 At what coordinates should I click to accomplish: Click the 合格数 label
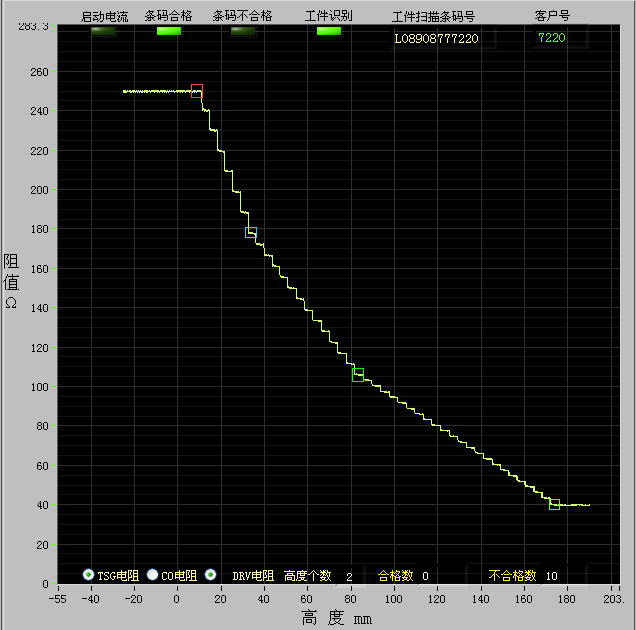[x=395, y=576]
